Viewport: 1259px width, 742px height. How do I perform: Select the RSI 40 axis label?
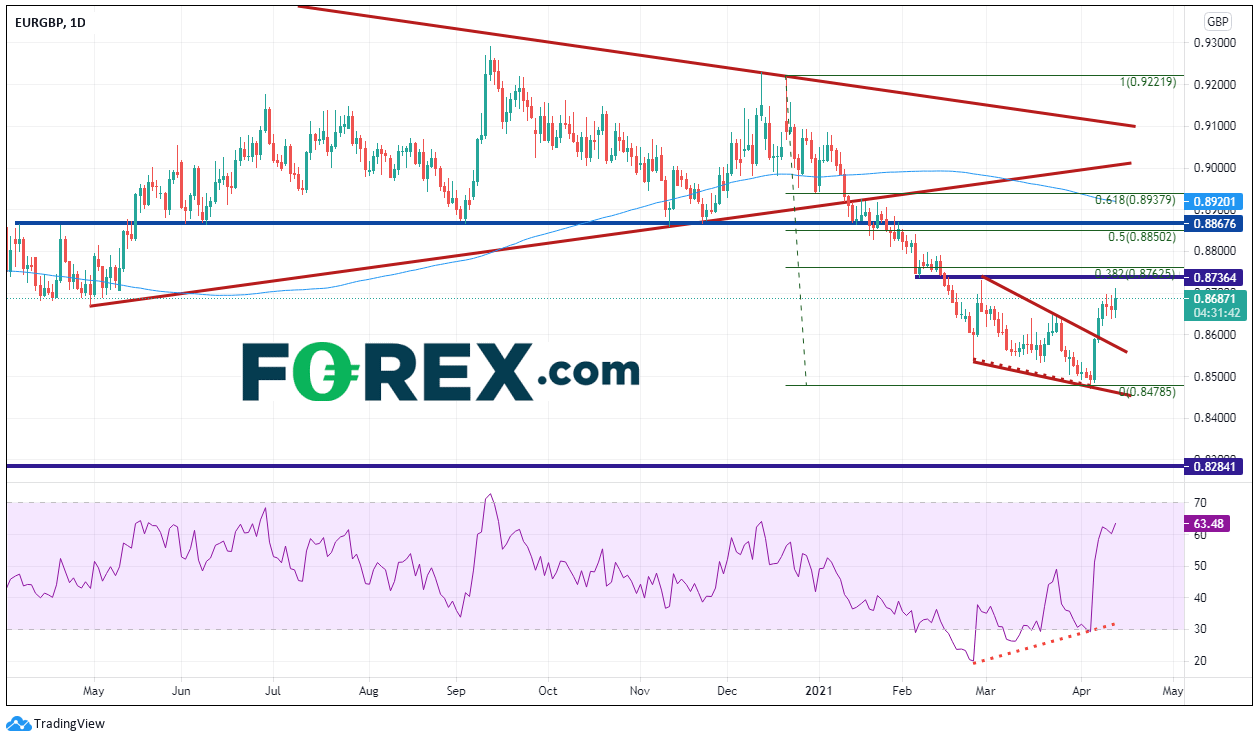(x=1199, y=598)
